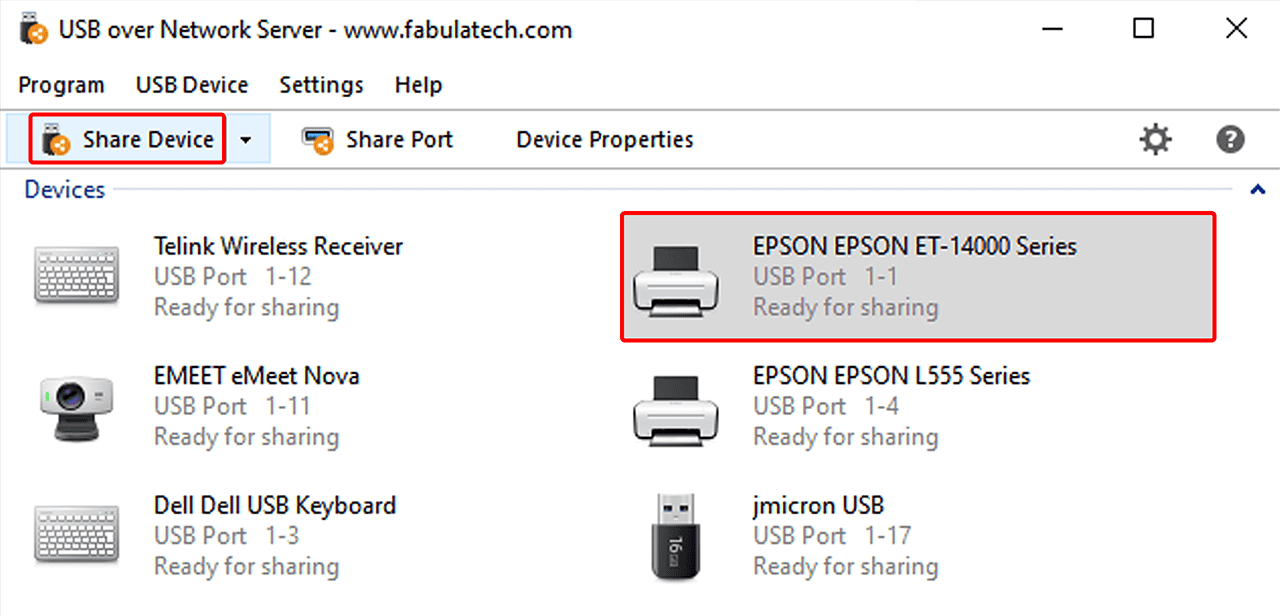Open settings via the gear icon
The height and width of the screenshot is (616, 1280).
click(x=1156, y=140)
